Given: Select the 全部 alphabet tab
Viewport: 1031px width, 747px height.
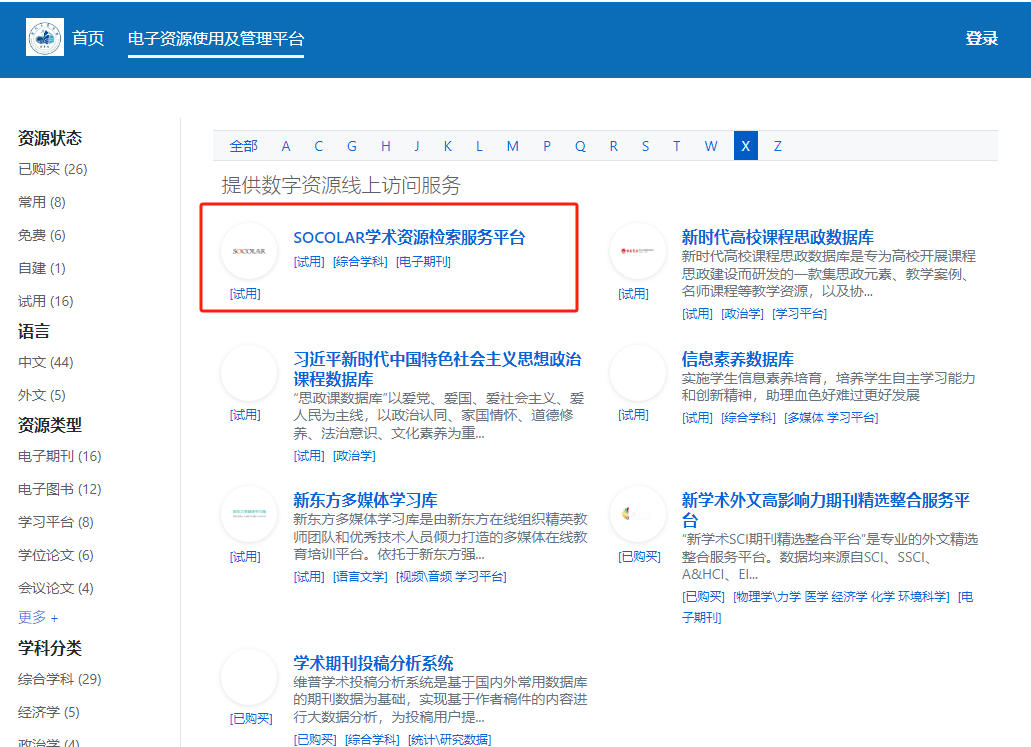Looking at the screenshot, I should pyautogui.click(x=243, y=146).
